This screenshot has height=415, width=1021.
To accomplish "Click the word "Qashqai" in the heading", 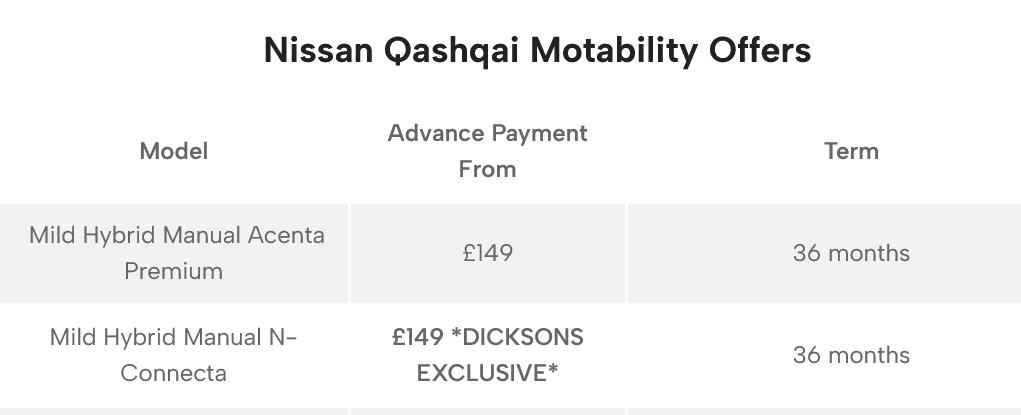I will (444, 51).
